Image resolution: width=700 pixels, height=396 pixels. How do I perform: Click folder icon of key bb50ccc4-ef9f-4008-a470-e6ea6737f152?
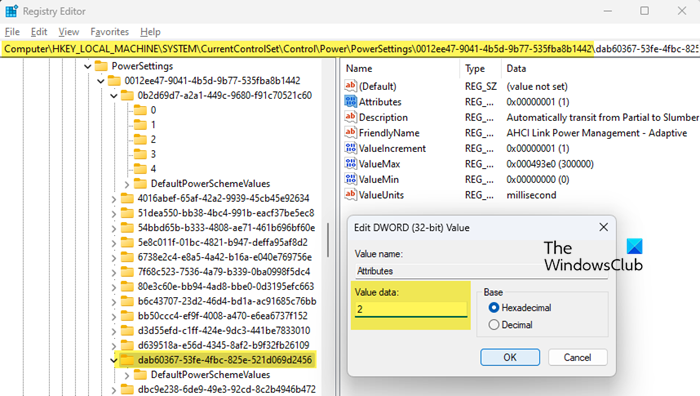[x=127, y=316]
